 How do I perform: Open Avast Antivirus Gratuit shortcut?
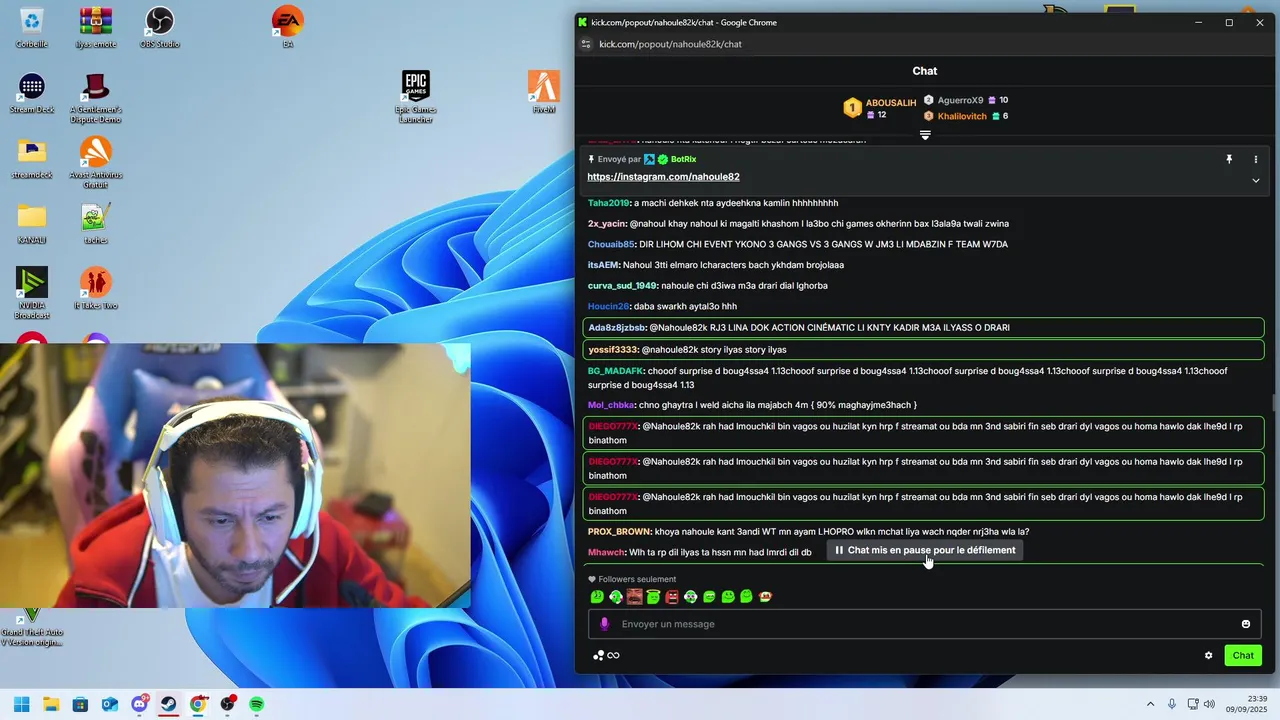click(x=95, y=162)
